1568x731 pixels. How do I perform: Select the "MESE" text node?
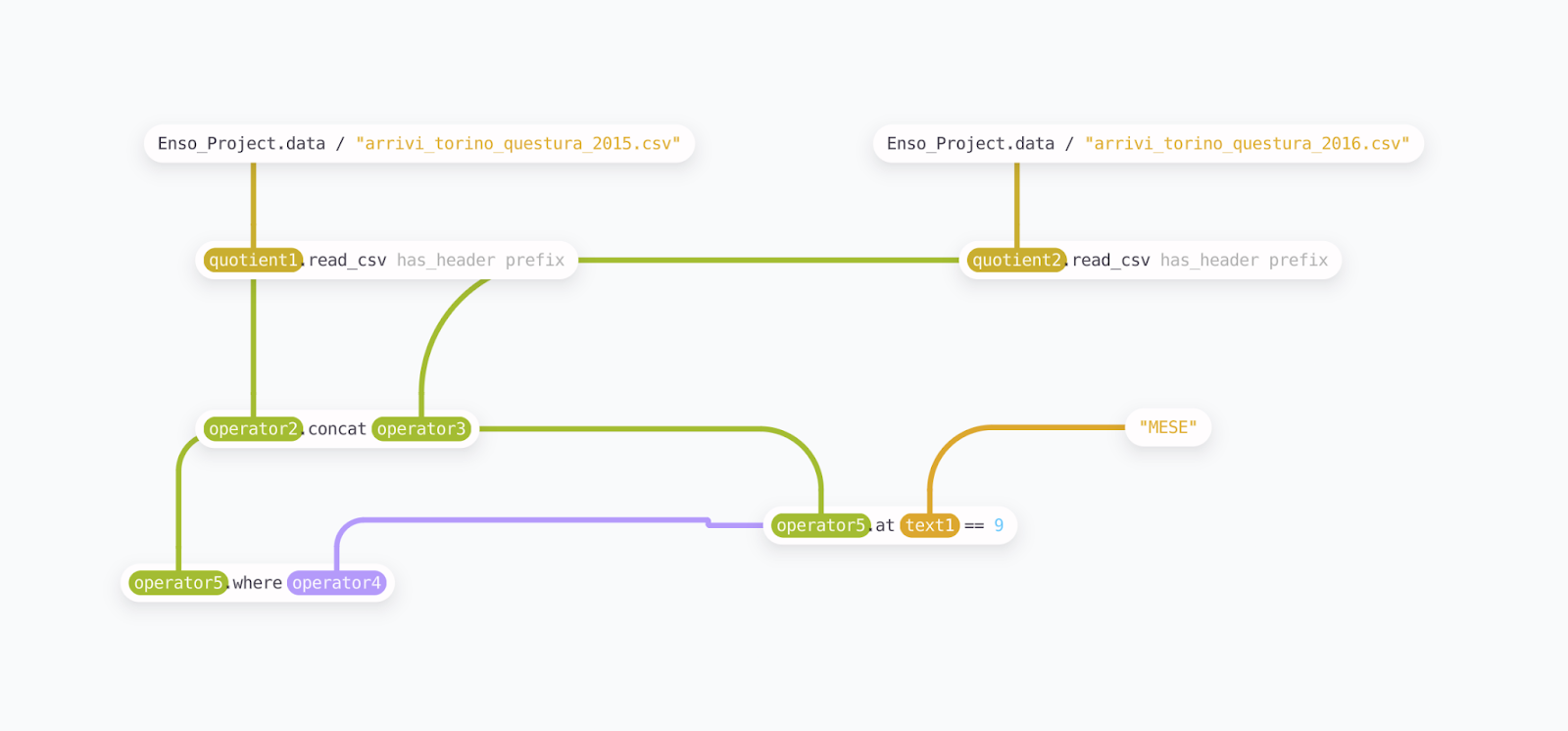pos(1168,428)
